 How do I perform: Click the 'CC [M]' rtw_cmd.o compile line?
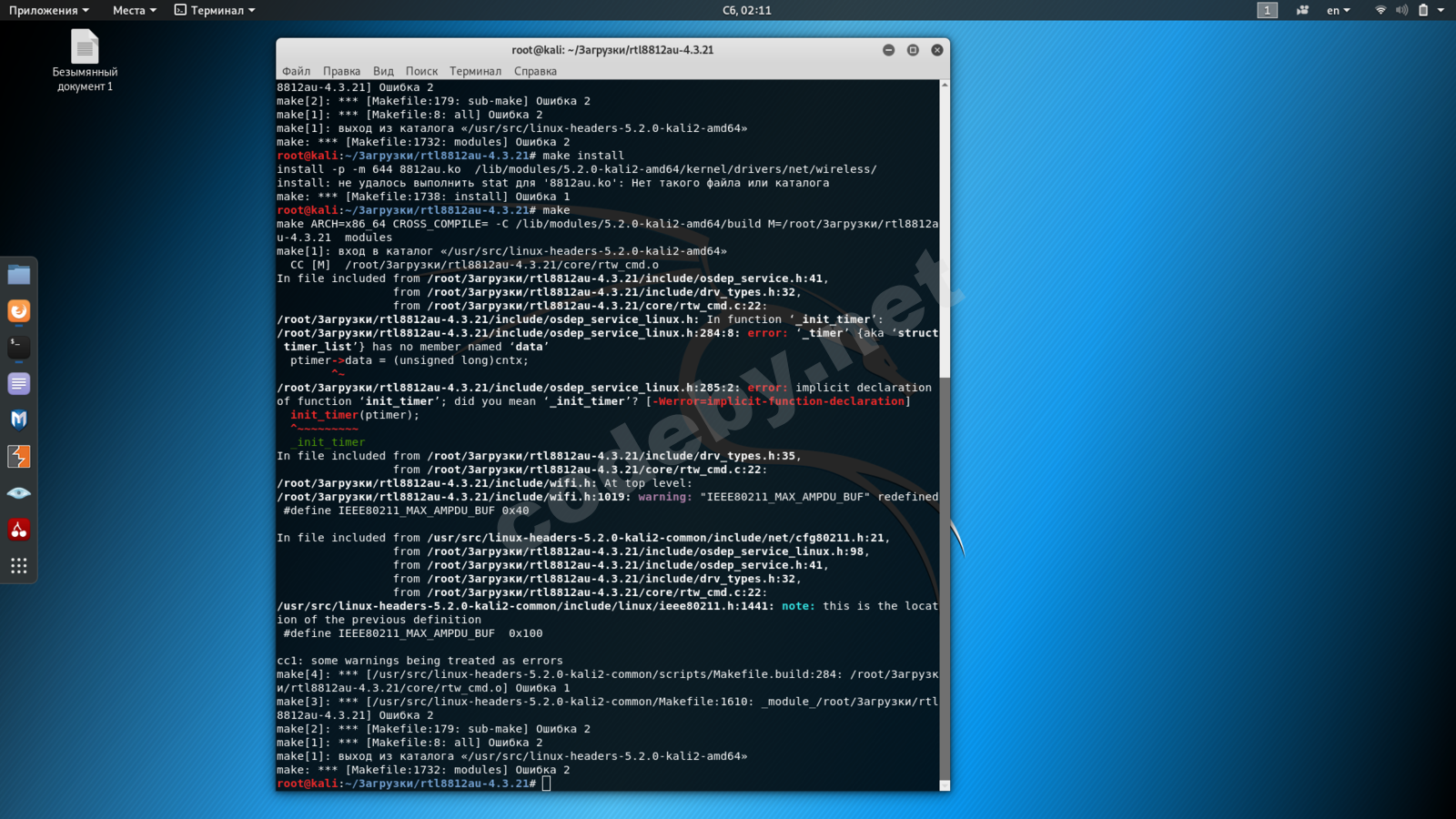(474, 265)
